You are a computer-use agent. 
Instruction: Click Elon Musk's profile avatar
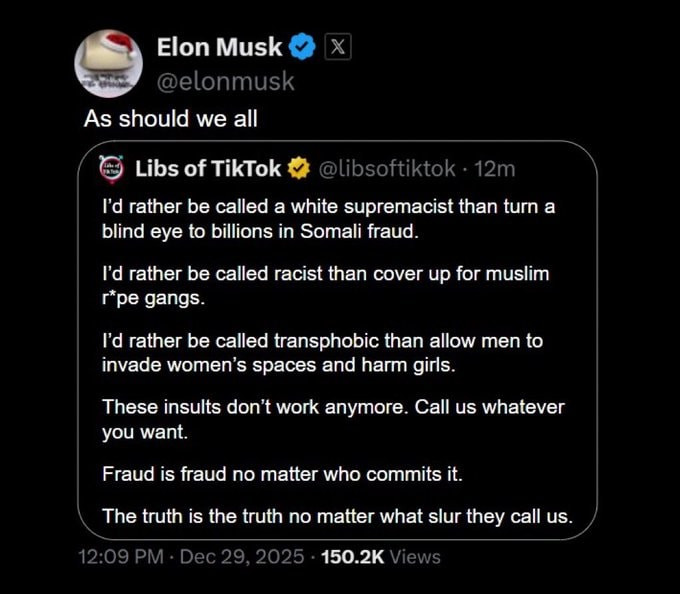[108, 63]
